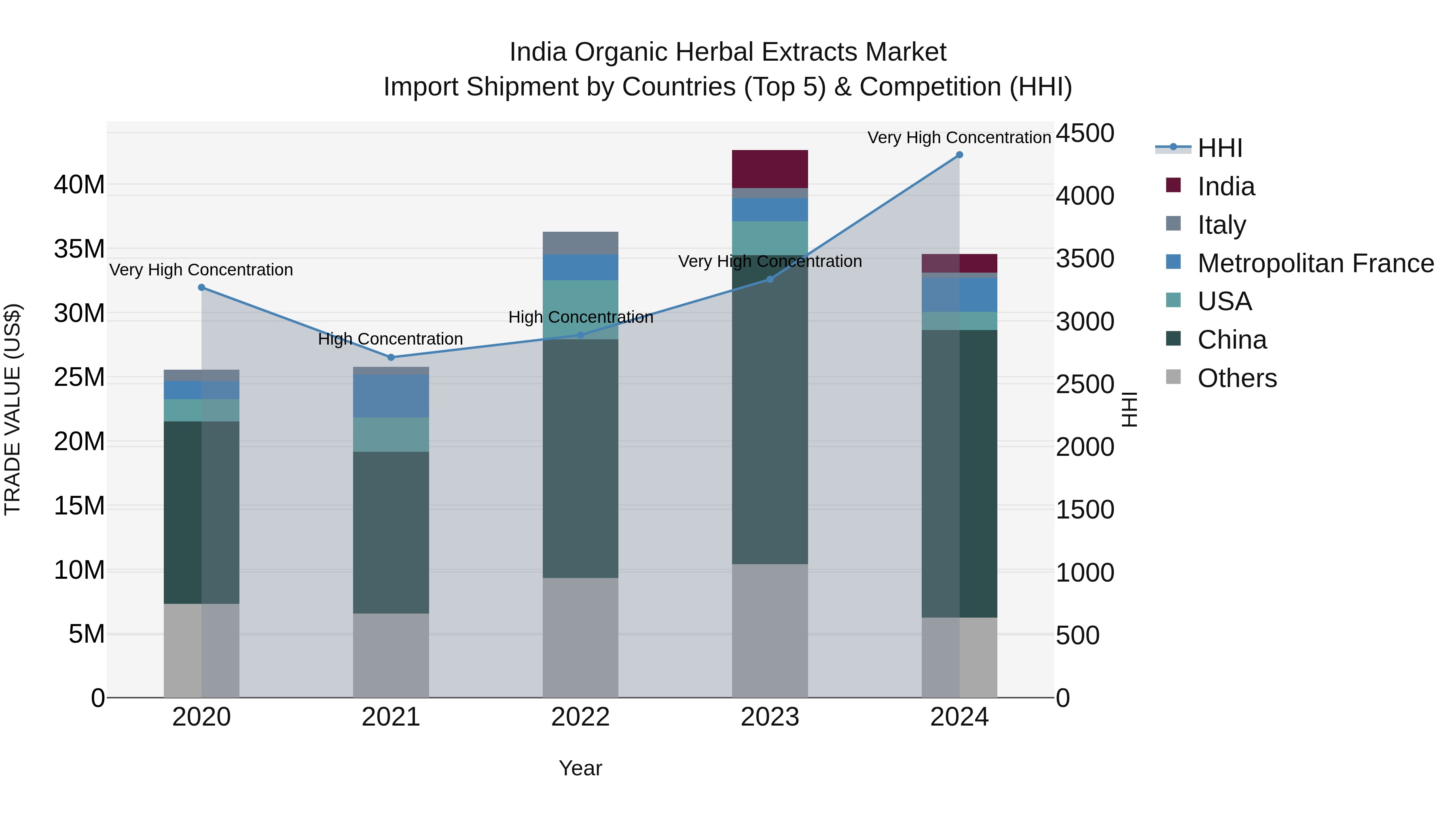Click the China segment of the 2021 bar
The width and height of the screenshot is (1456, 819).
pyautogui.click(x=391, y=532)
